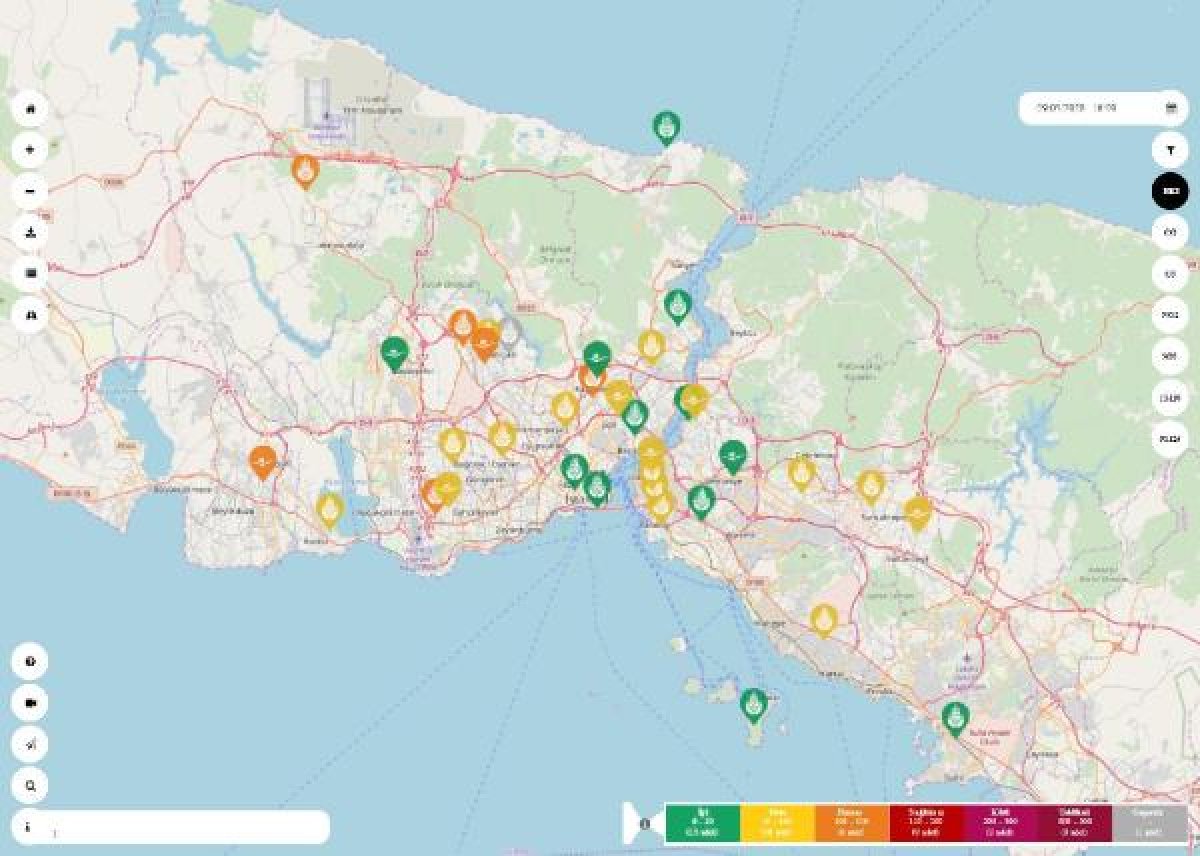Image resolution: width=1200 pixels, height=856 pixels.
Task: Click the upload icon on the left sidebar
Action: click(x=31, y=231)
